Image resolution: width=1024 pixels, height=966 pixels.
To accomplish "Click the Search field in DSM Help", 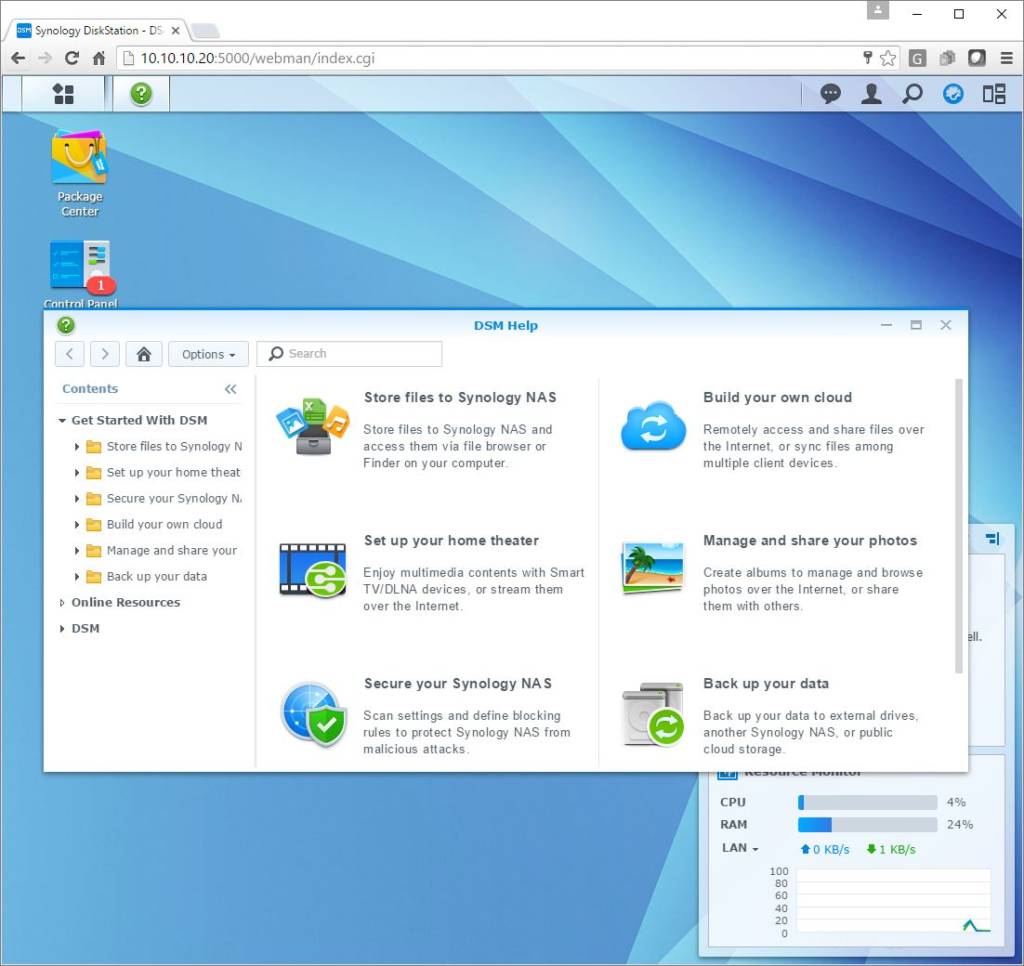I will pyautogui.click(x=349, y=354).
